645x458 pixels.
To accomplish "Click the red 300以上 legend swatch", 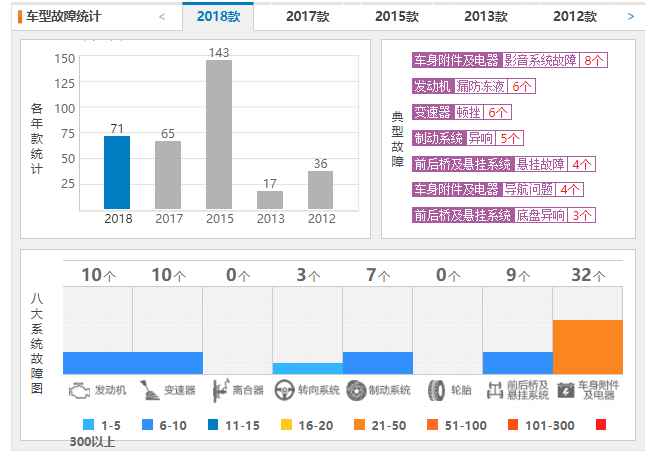I will click(601, 425).
